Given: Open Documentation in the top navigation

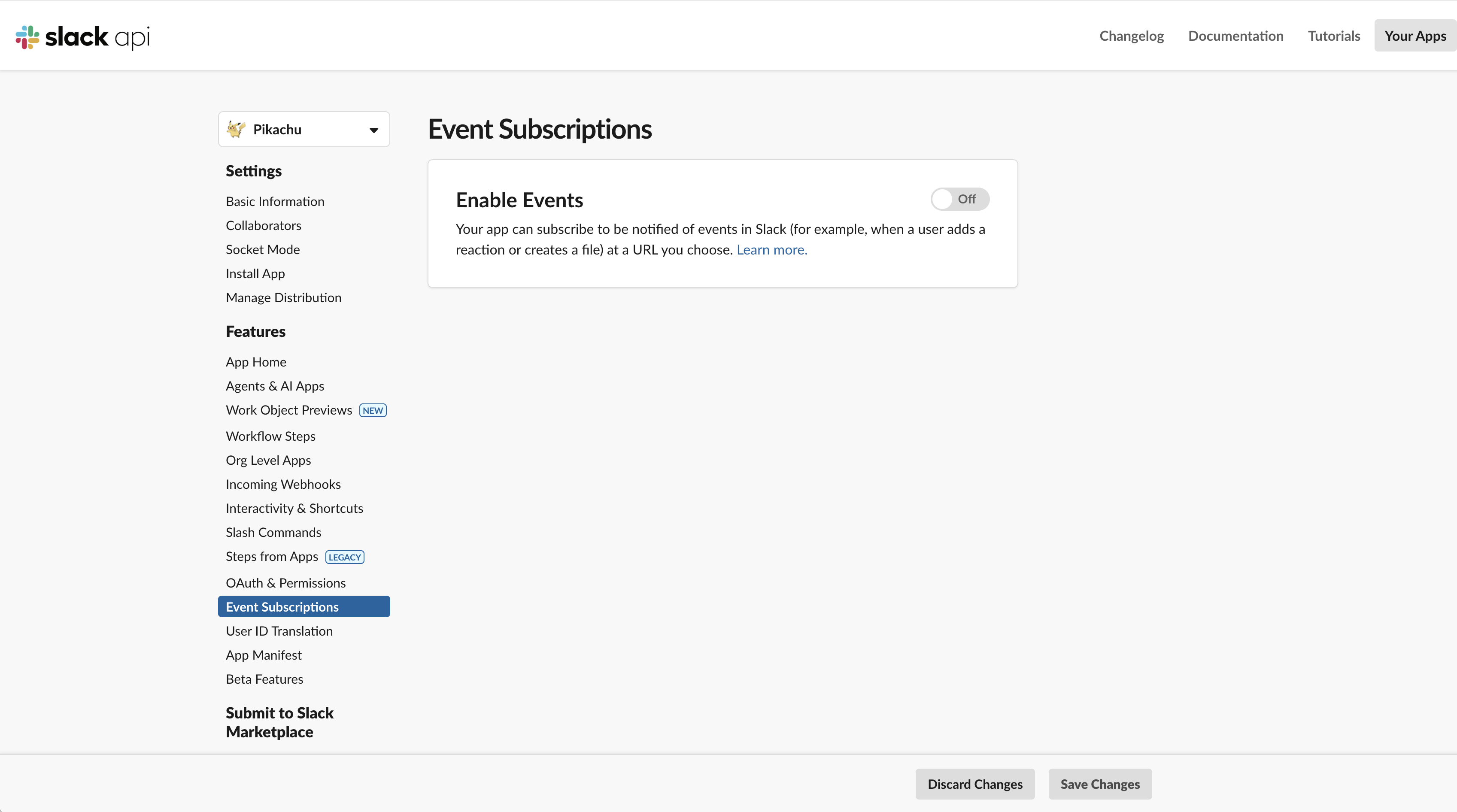Looking at the screenshot, I should (x=1236, y=36).
